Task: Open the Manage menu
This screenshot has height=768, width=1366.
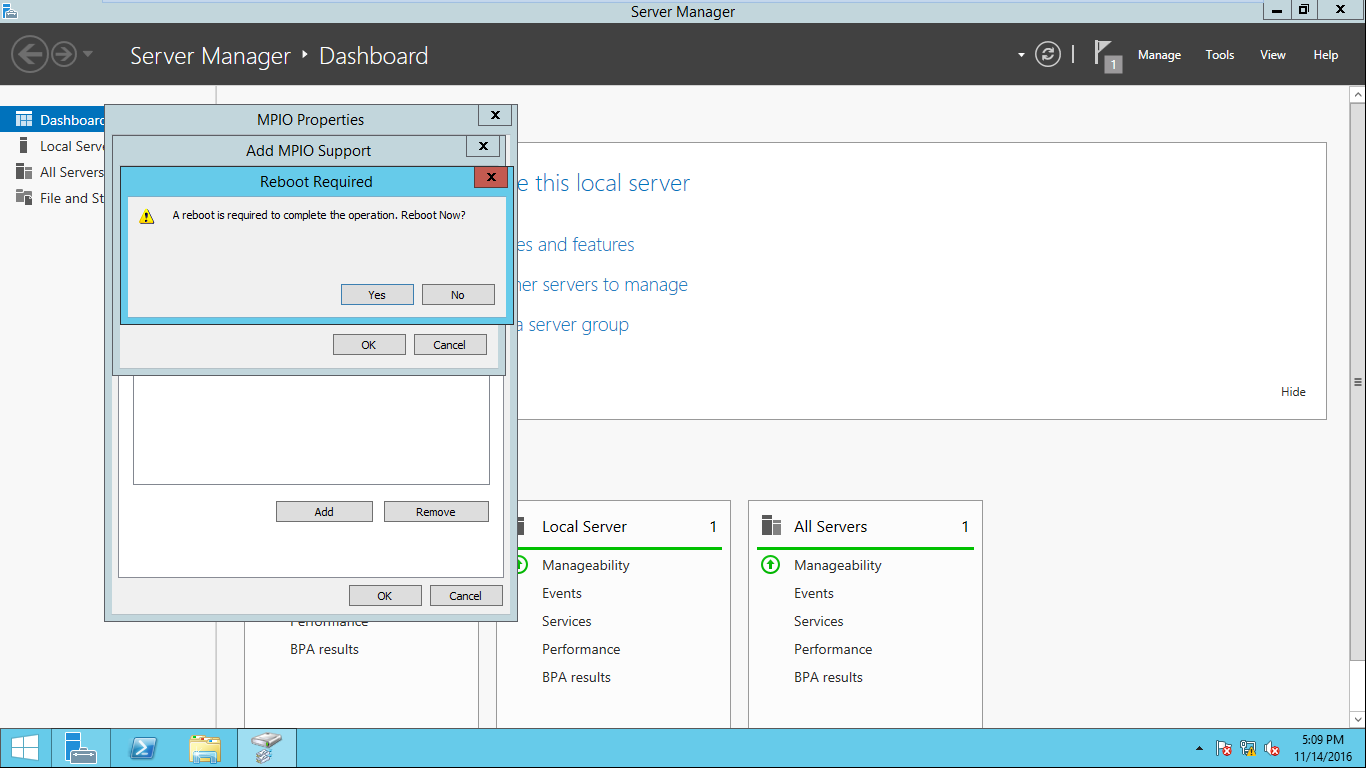Action: click(1159, 55)
